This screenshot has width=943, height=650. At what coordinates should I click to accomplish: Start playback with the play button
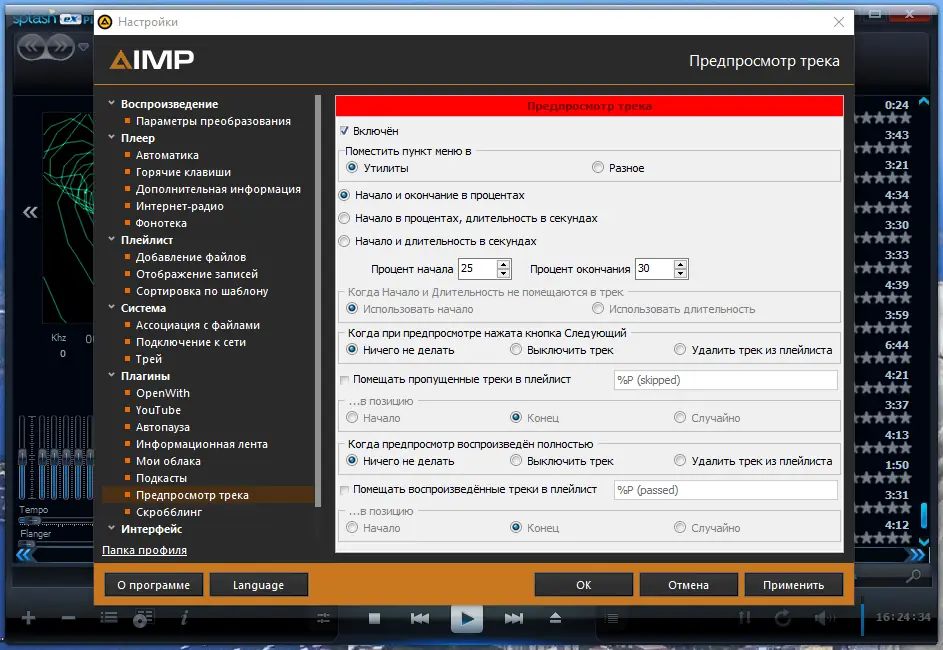pos(467,618)
